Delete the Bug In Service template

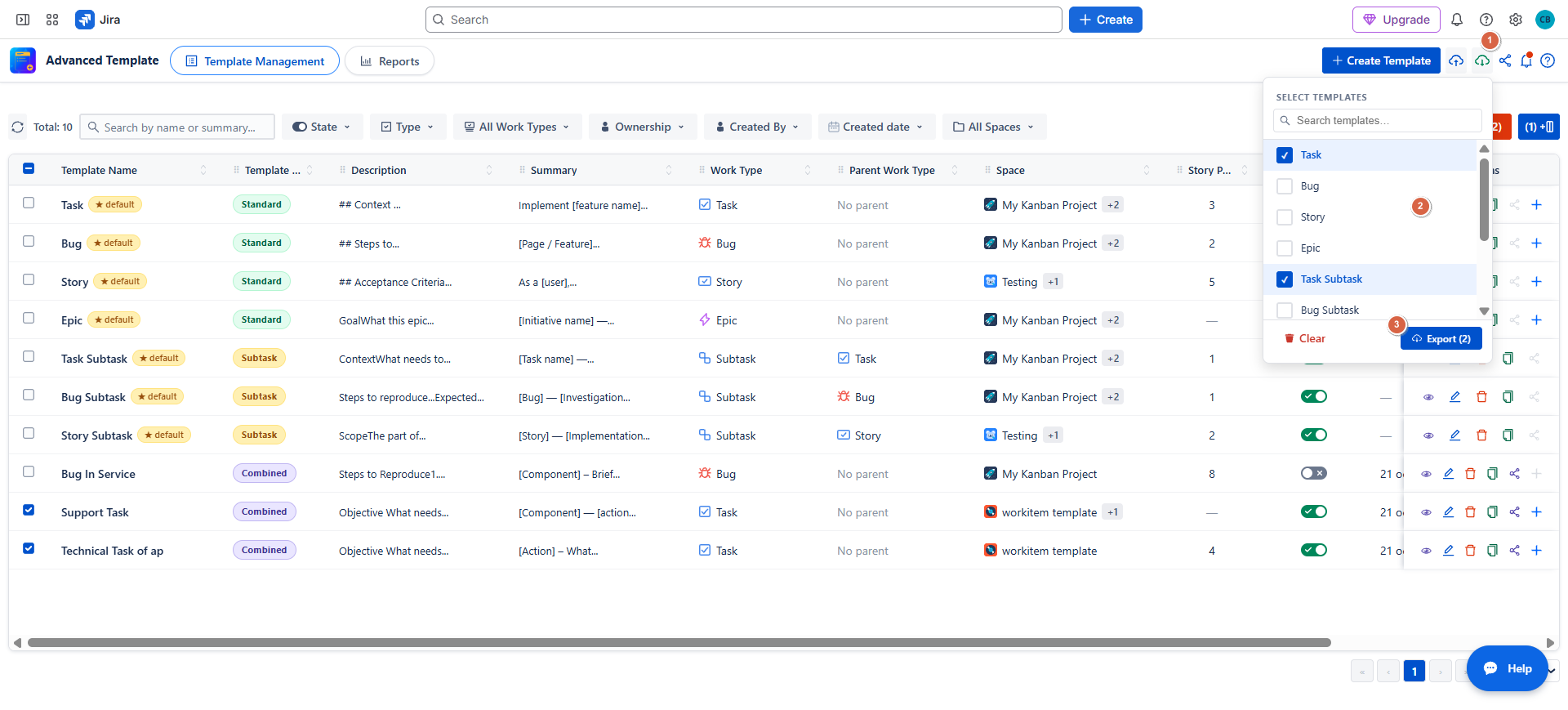coord(1470,474)
